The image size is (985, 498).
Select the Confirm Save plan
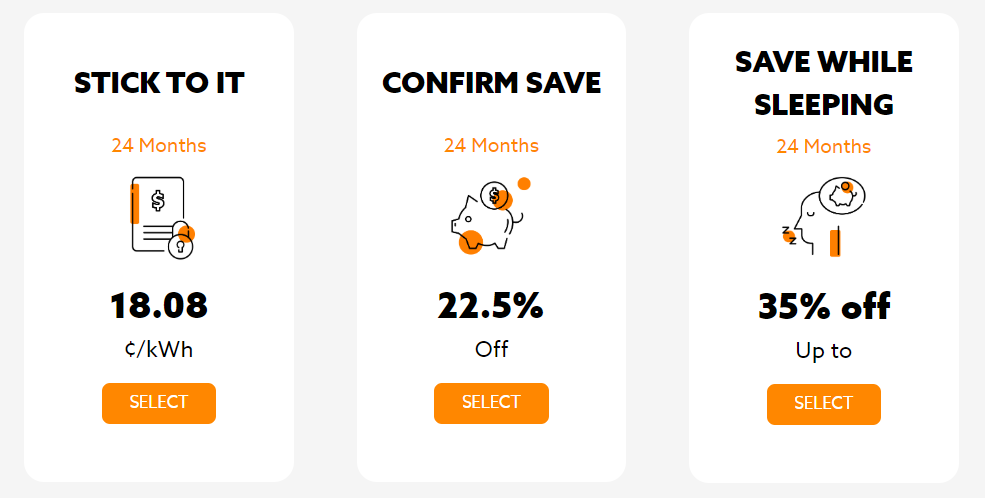pos(491,403)
